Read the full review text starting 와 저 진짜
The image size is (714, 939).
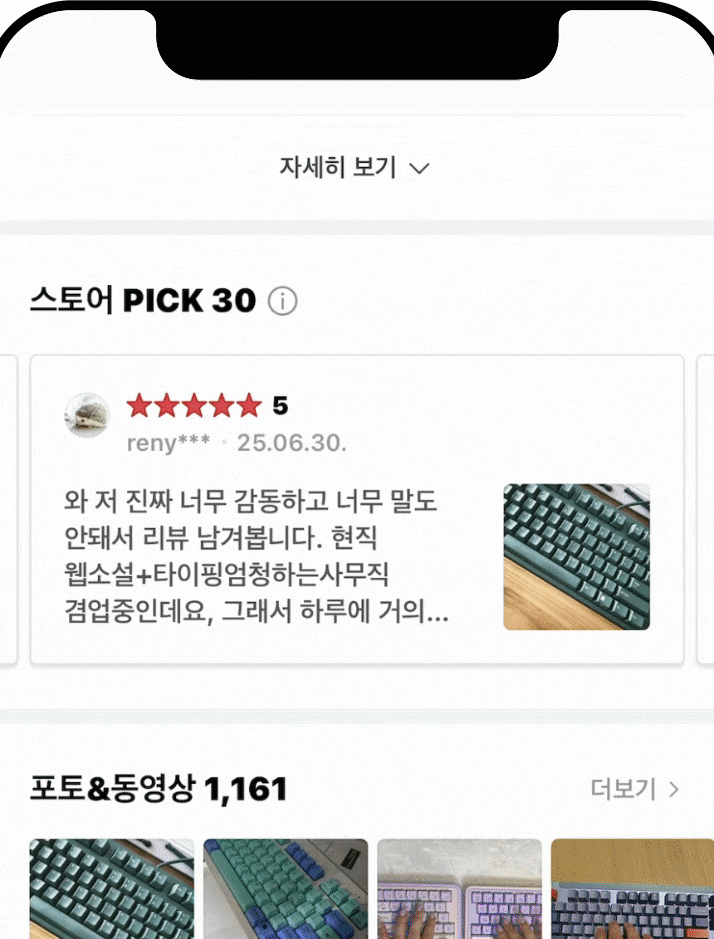[255, 557]
